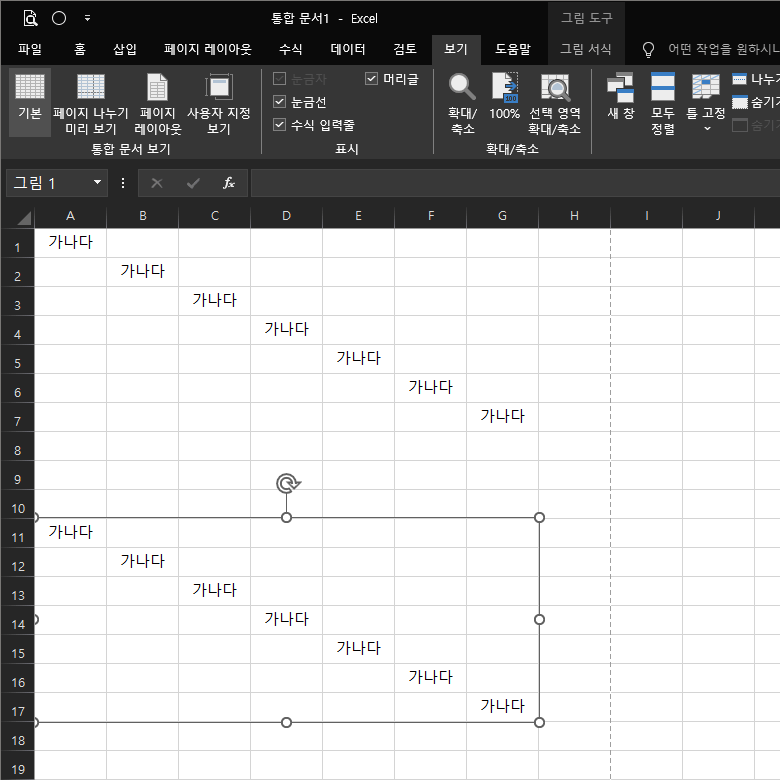
Task: Click the 나누기 split button
Action: tap(756, 79)
